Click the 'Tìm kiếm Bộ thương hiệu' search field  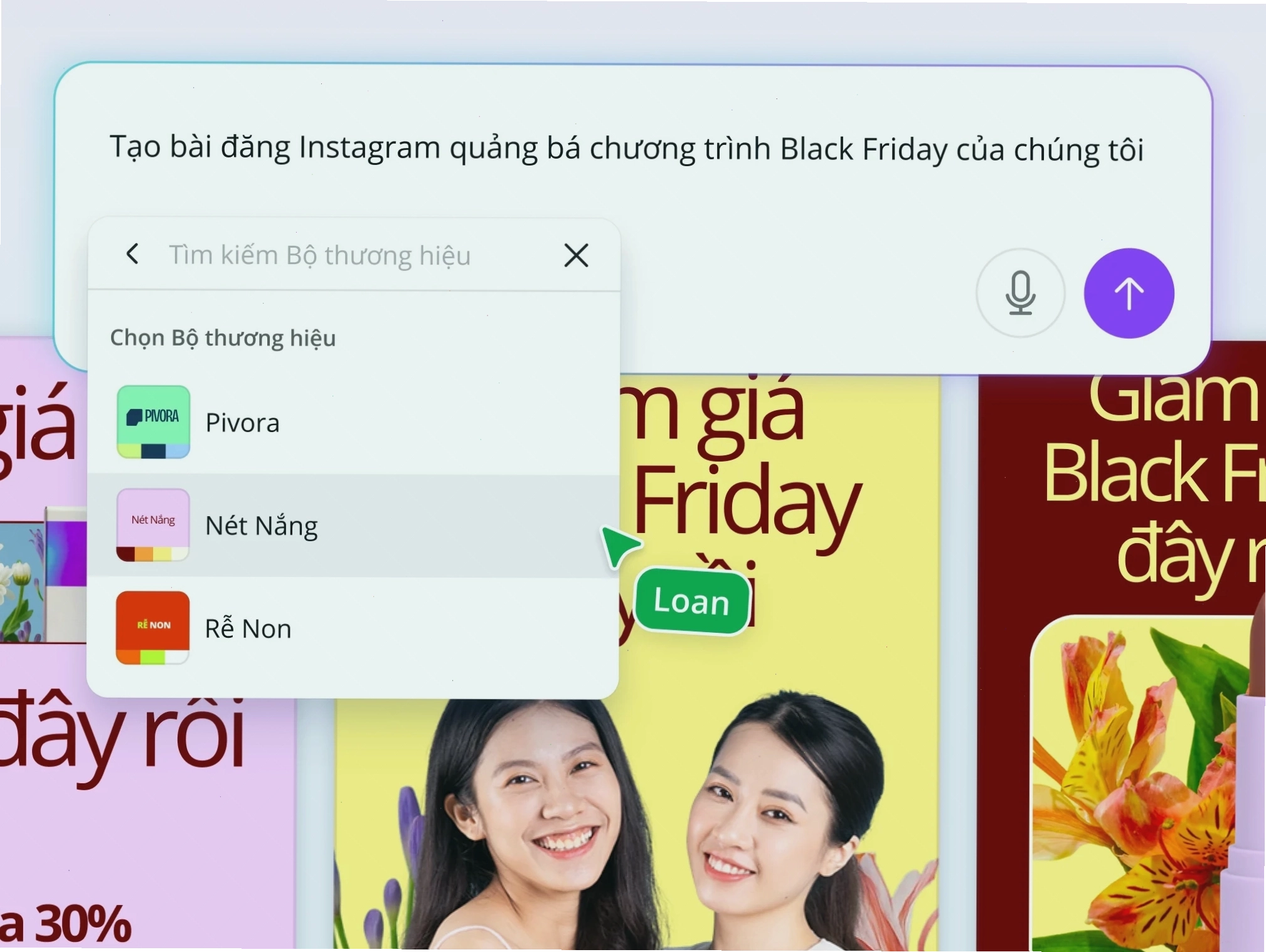(x=320, y=255)
